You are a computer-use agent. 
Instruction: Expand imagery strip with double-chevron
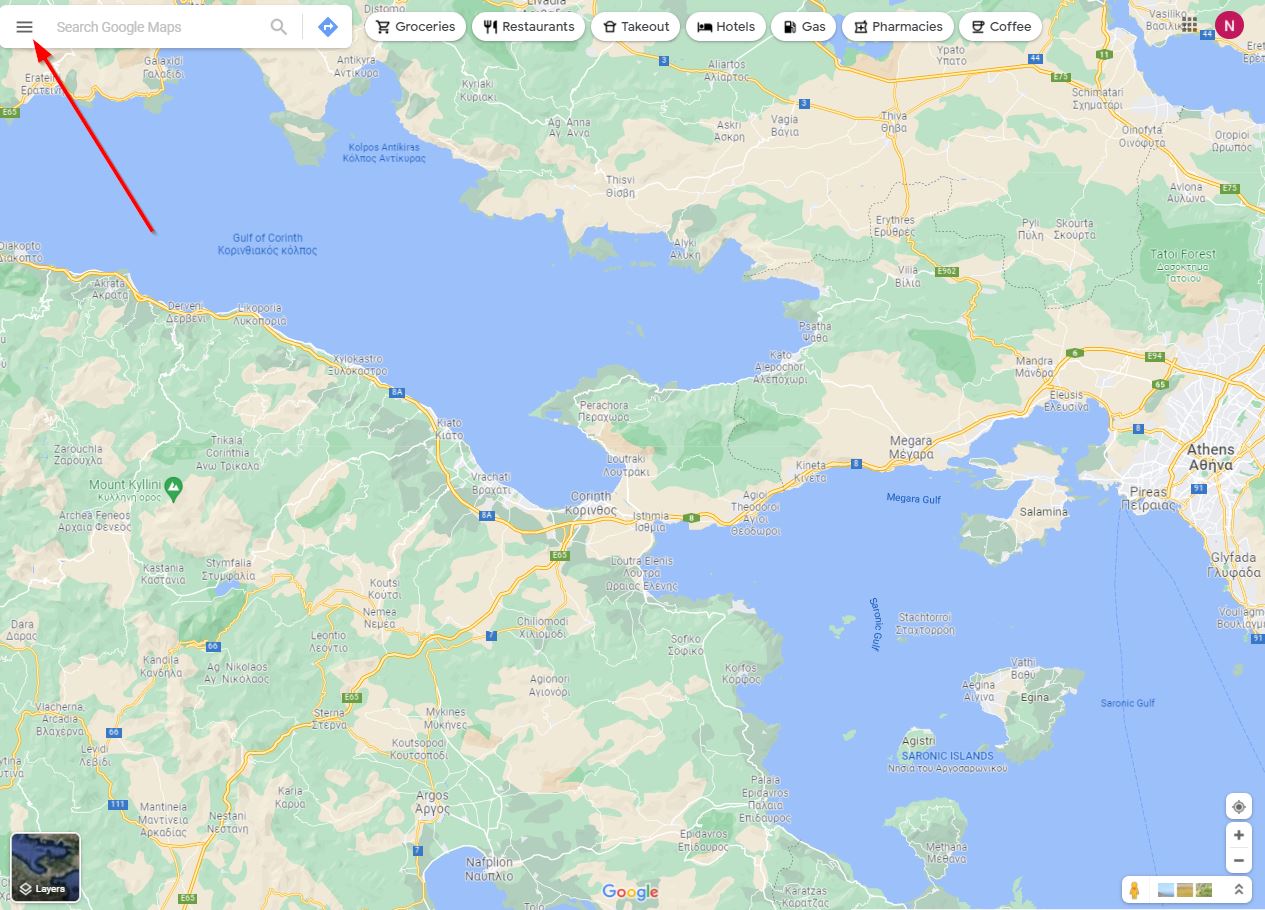tap(1238, 889)
